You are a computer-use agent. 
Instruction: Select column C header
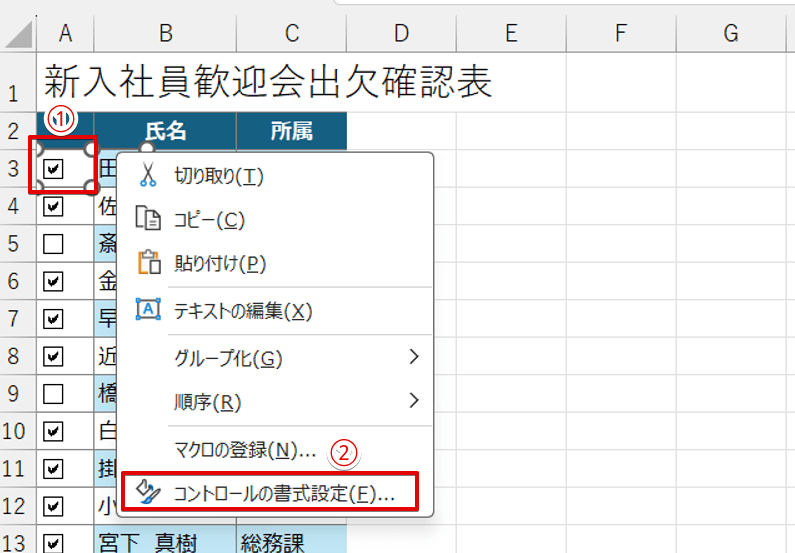[x=292, y=33]
